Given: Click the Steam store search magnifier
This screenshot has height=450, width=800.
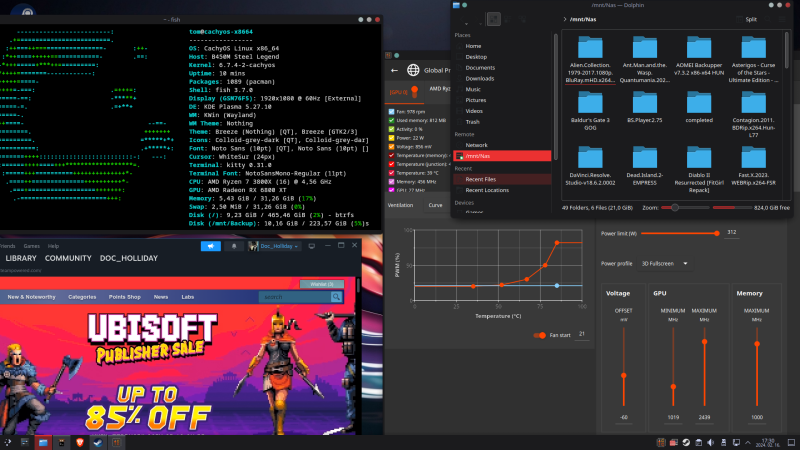Looking at the screenshot, I should point(336,296).
